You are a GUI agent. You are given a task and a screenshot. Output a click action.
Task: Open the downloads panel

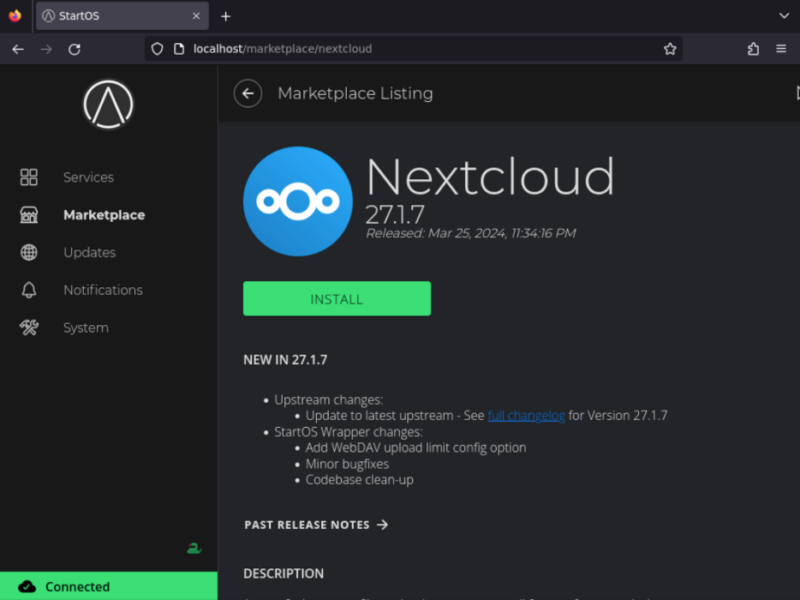click(x=753, y=48)
